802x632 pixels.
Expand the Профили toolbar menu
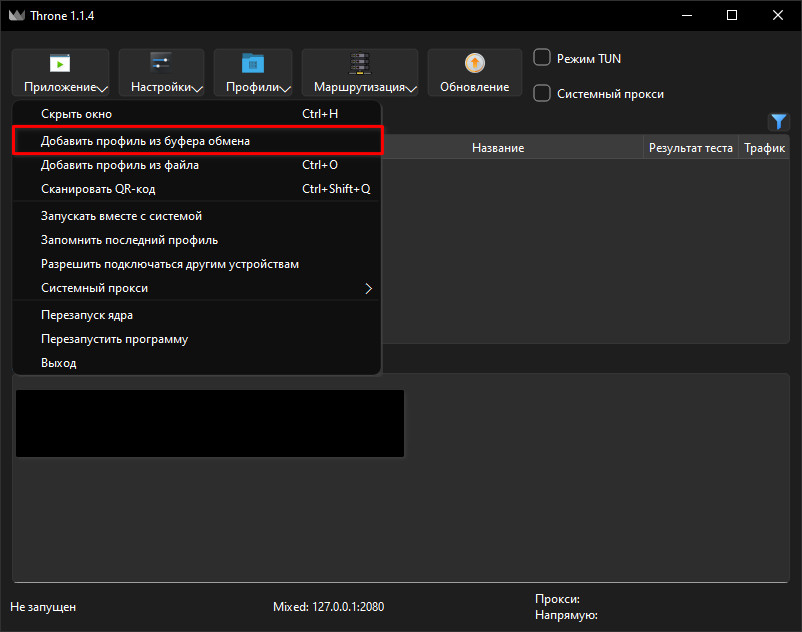pos(253,73)
